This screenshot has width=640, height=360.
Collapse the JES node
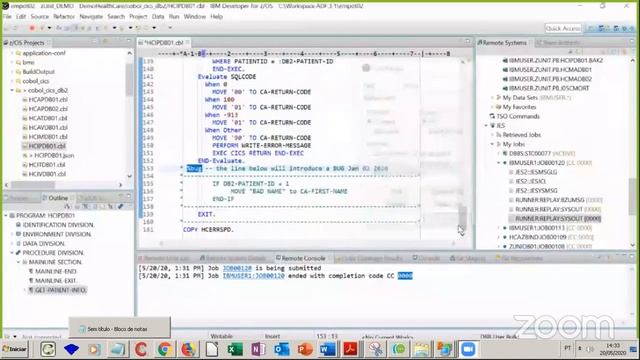coord(486,125)
